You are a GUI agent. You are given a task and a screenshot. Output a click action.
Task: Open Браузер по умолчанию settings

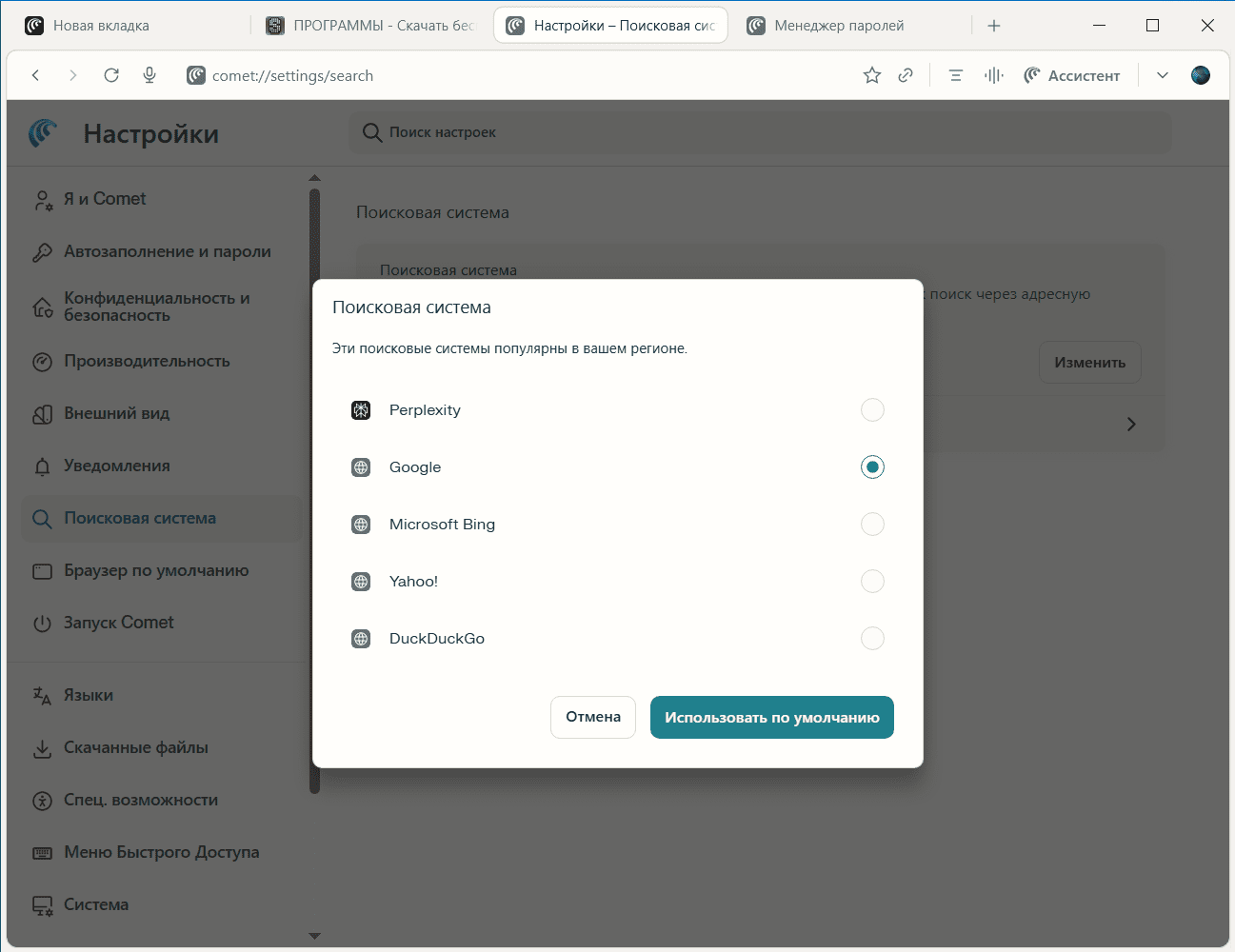pos(161,571)
